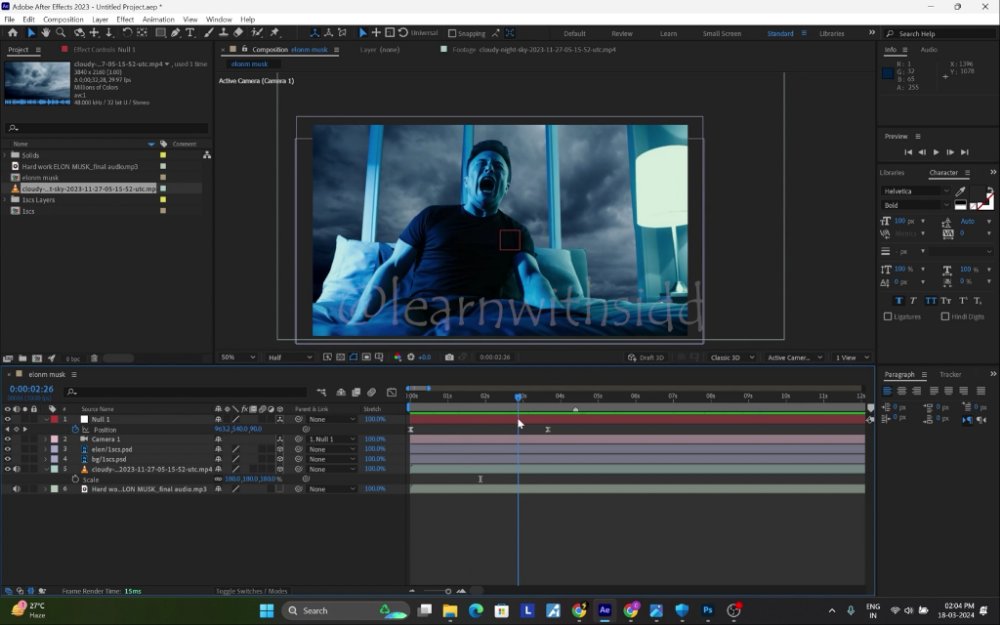Expand the Solids folder in Project panel
The width and height of the screenshot is (1000, 625).
click(x=5, y=155)
